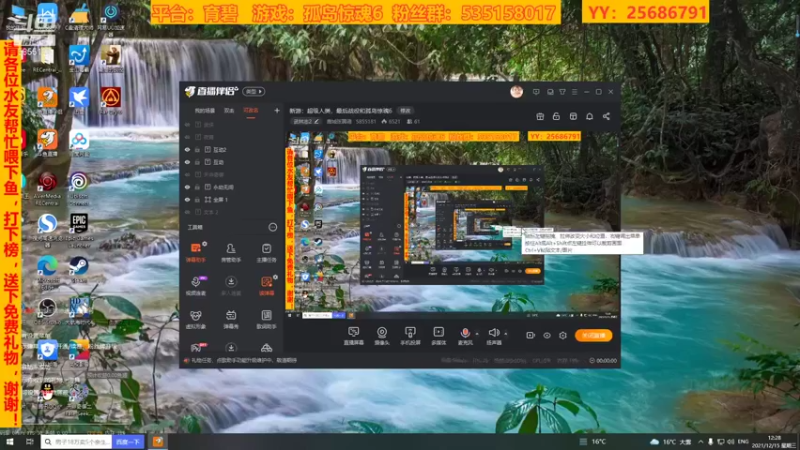Toggle the preview eye icon in bottom bar
Image resolution: width=800 pixels, height=450 pixels.
pyautogui.click(x=546, y=335)
